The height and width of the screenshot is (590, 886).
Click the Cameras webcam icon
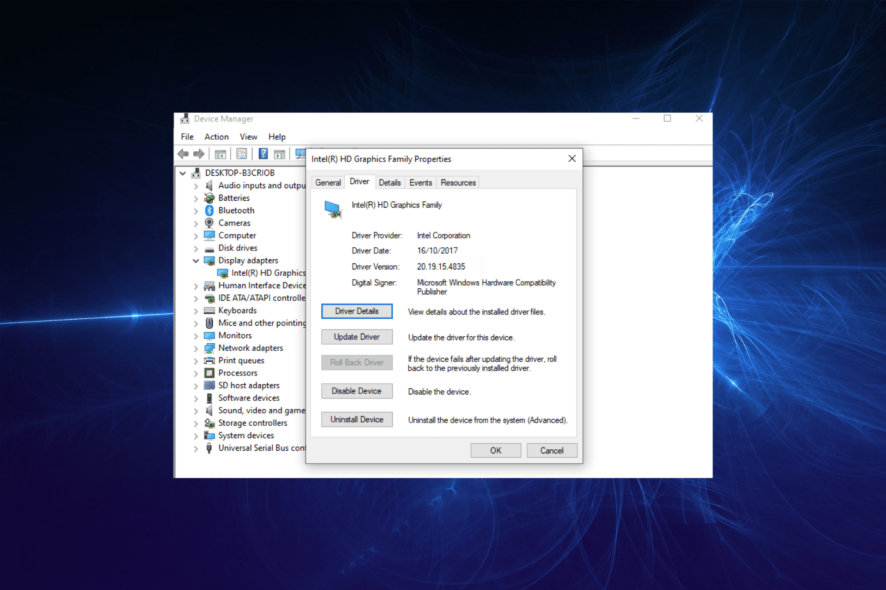(x=210, y=222)
